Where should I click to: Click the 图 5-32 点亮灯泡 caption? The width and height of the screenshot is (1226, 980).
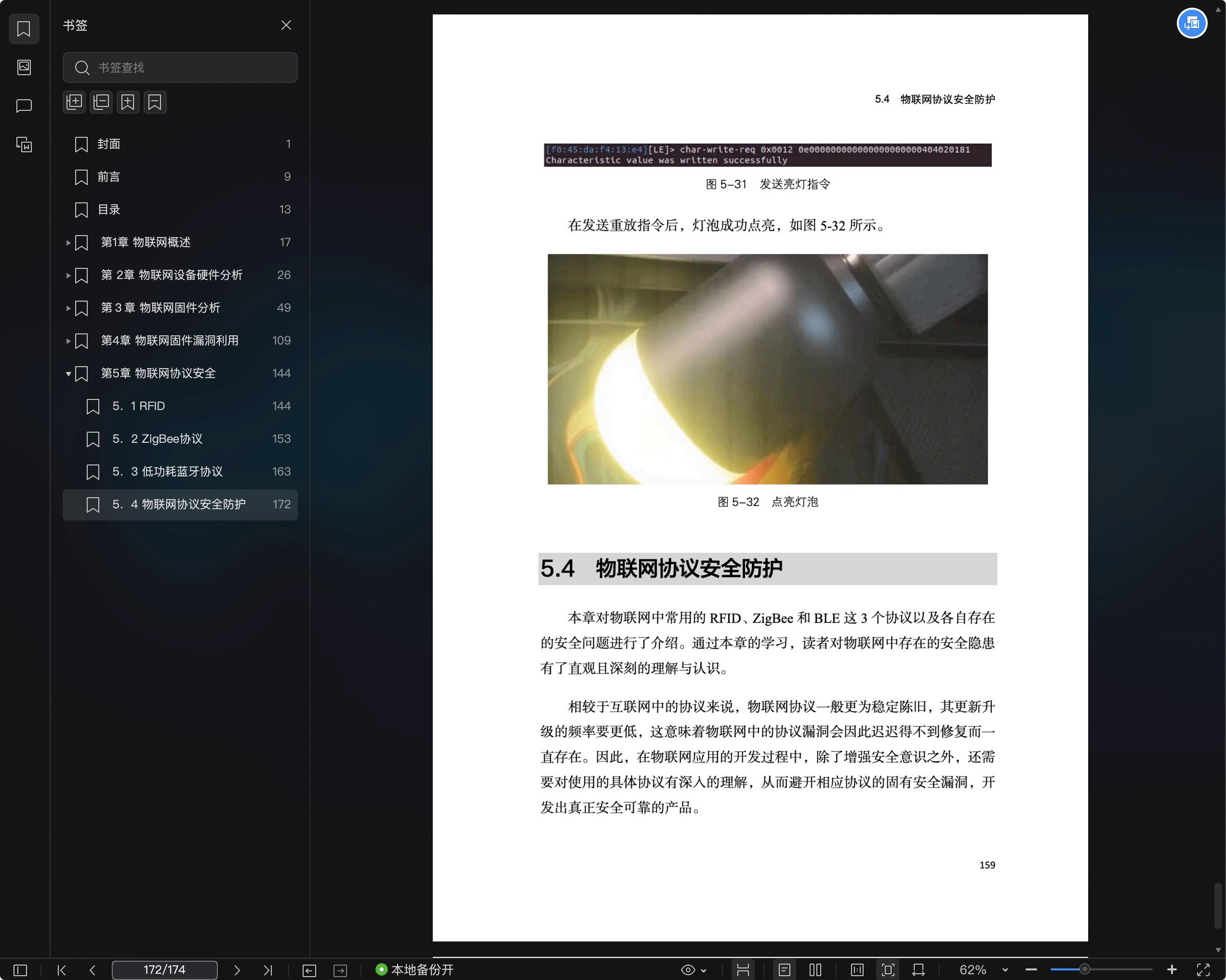[768, 502]
